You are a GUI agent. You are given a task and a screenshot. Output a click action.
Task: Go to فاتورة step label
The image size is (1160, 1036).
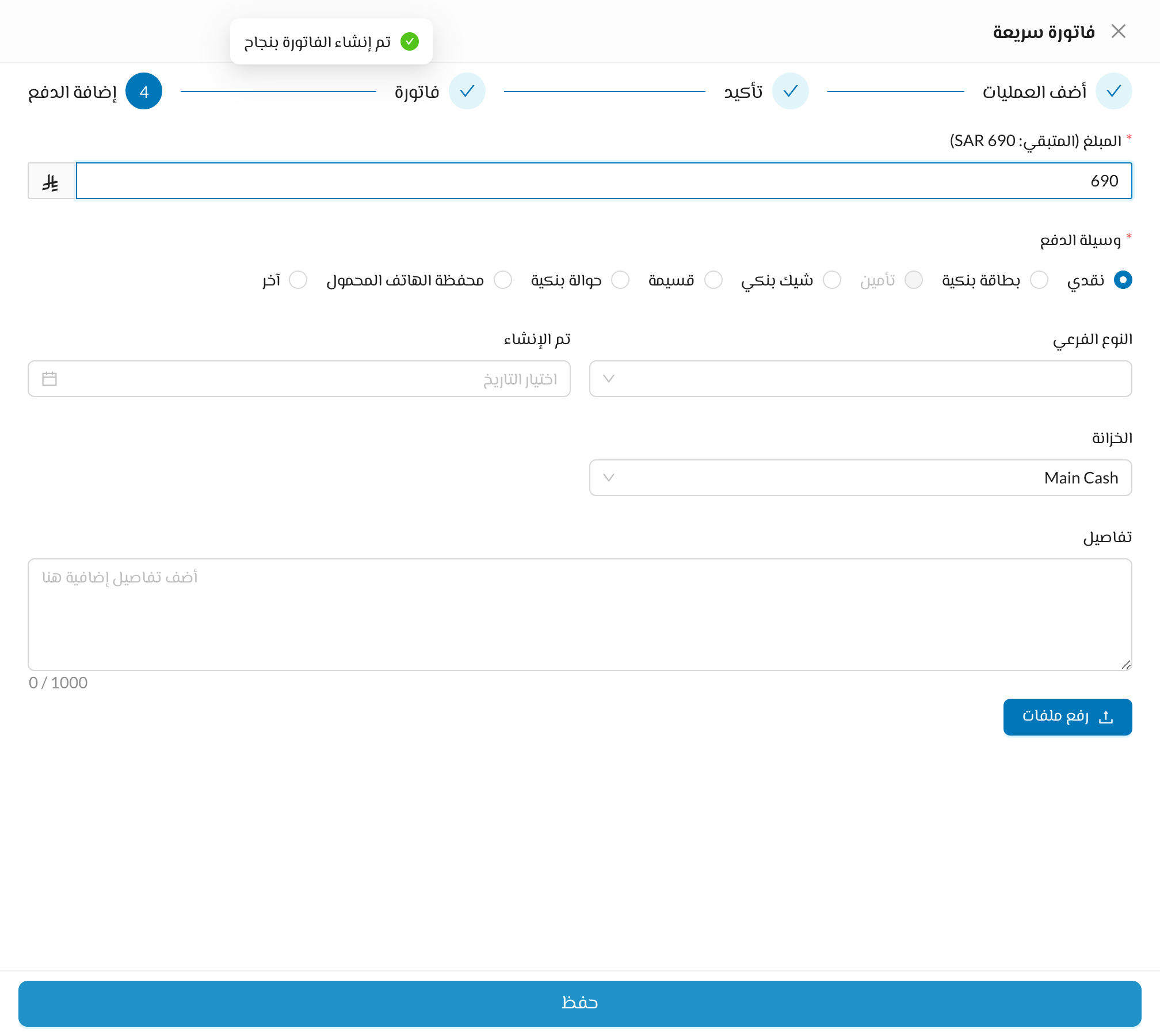pos(417,92)
